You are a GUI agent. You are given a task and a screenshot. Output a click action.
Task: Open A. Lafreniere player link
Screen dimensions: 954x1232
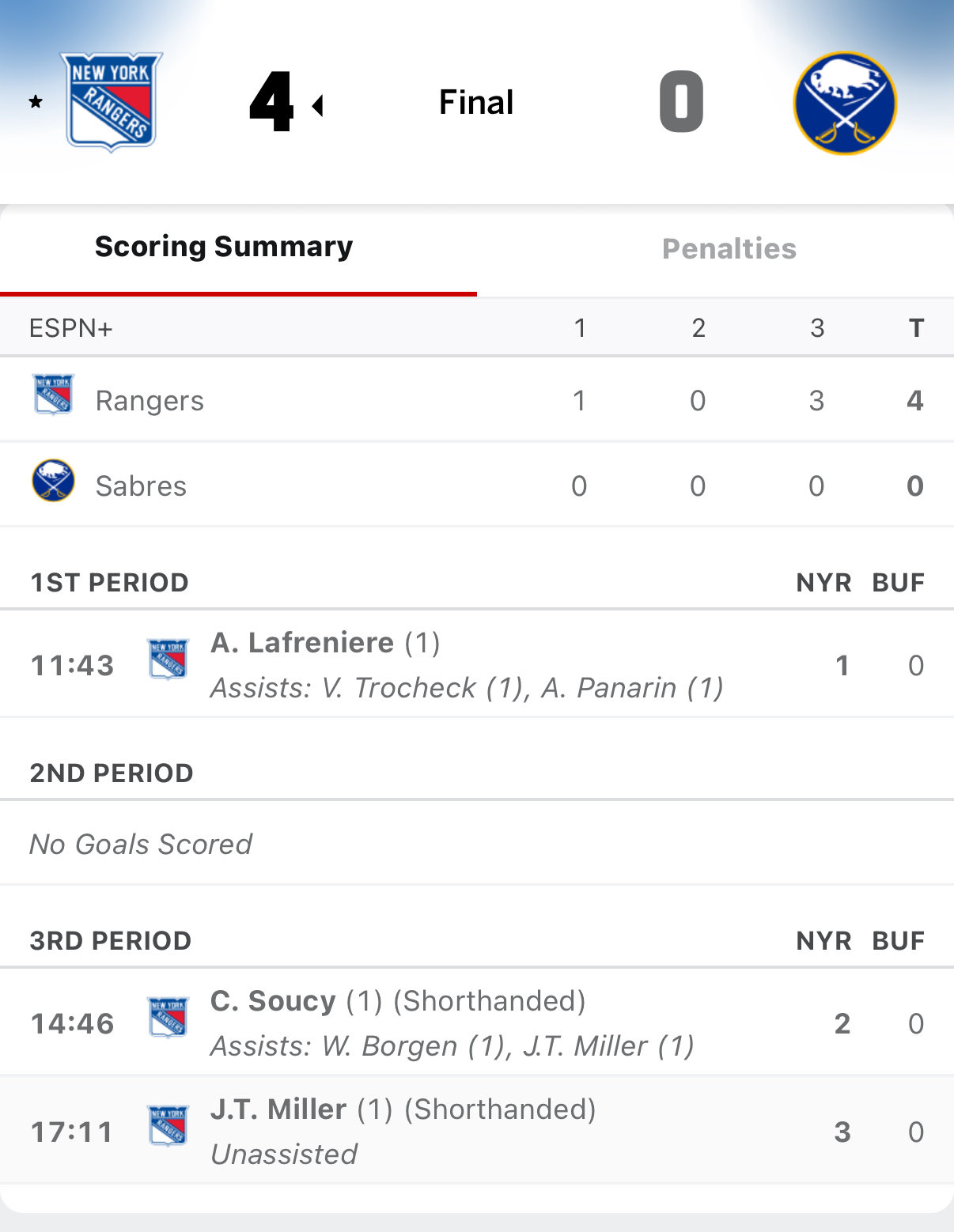coord(302,643)
